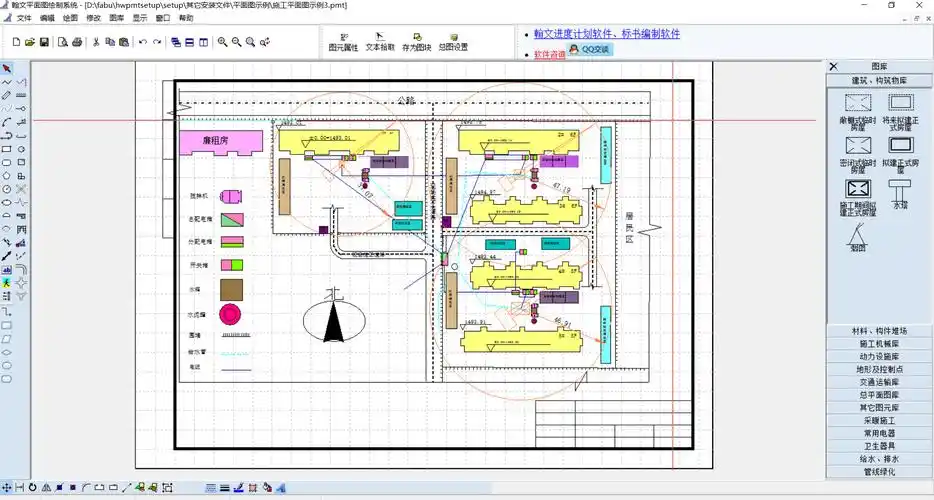Expand the 施工机械库 library section

(x=879, y=344)
